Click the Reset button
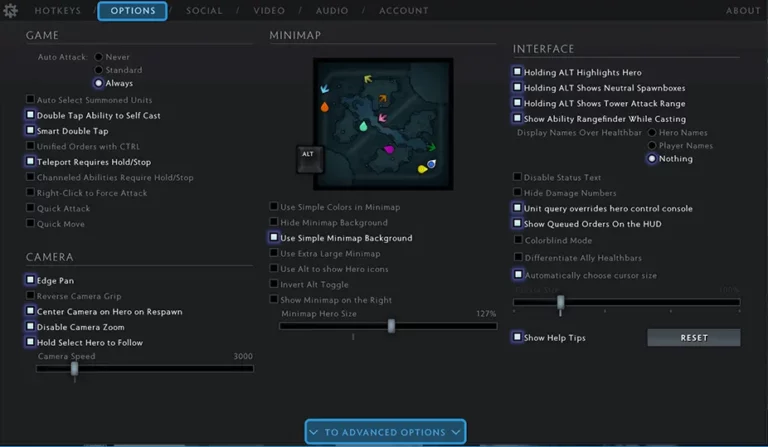Viewport: 768px width, 447px height. [694, 337]
